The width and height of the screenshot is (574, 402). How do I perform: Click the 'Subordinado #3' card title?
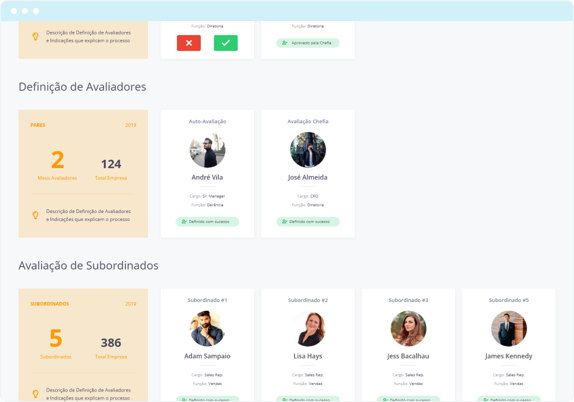408,300
